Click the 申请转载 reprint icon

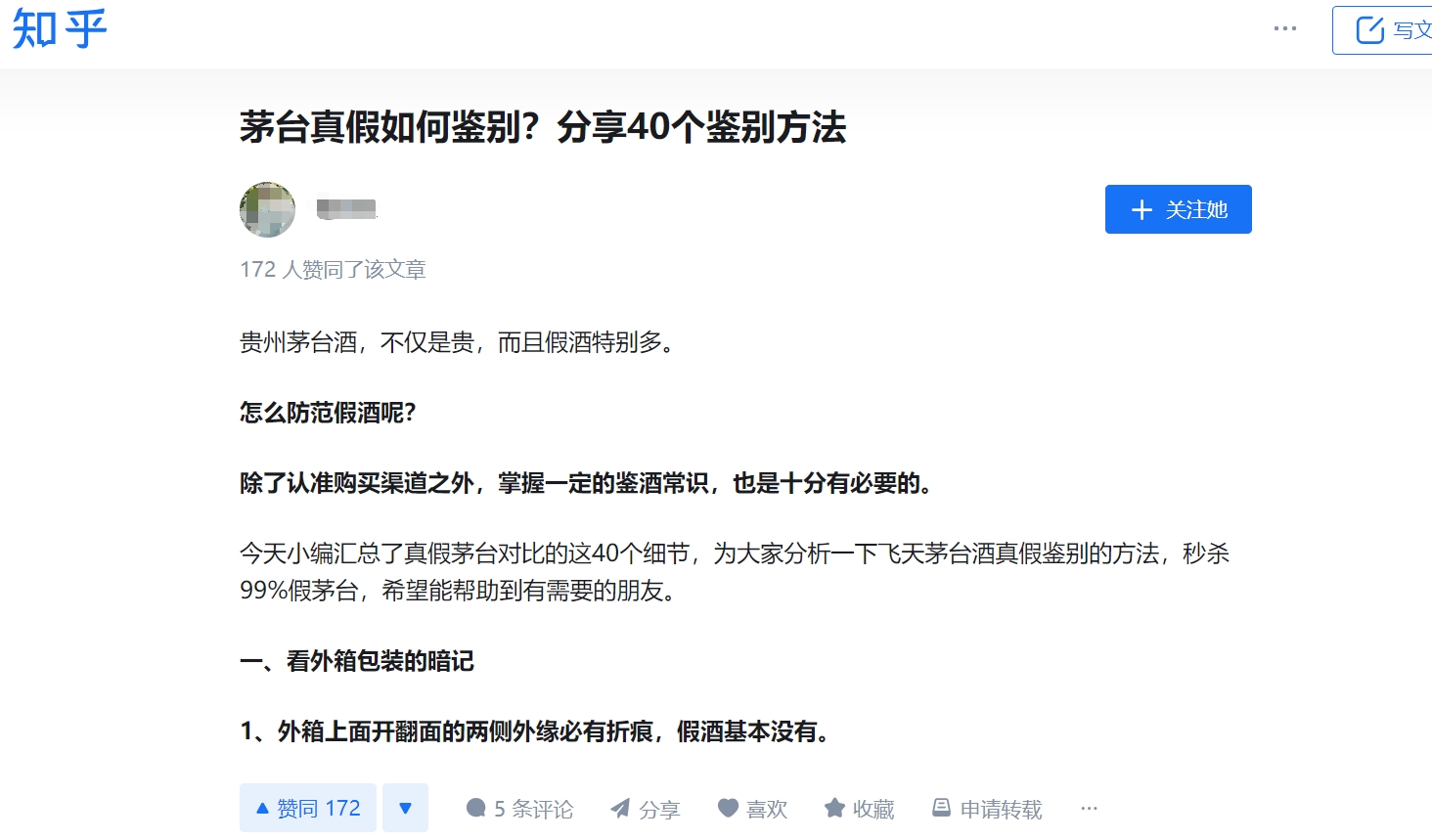point(941,808)
